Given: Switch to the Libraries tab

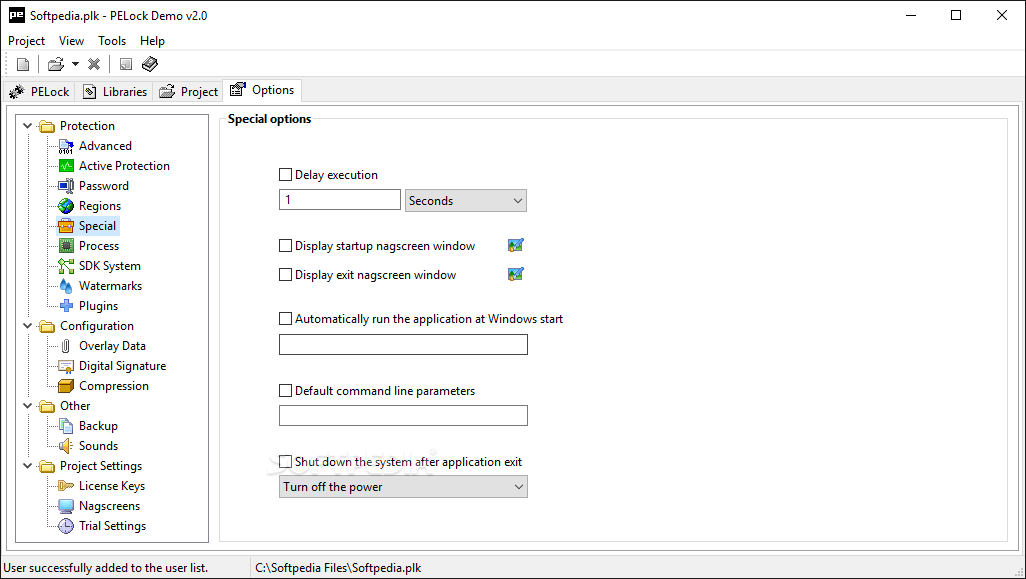Looking at the screenshot, I should (115, 92).
